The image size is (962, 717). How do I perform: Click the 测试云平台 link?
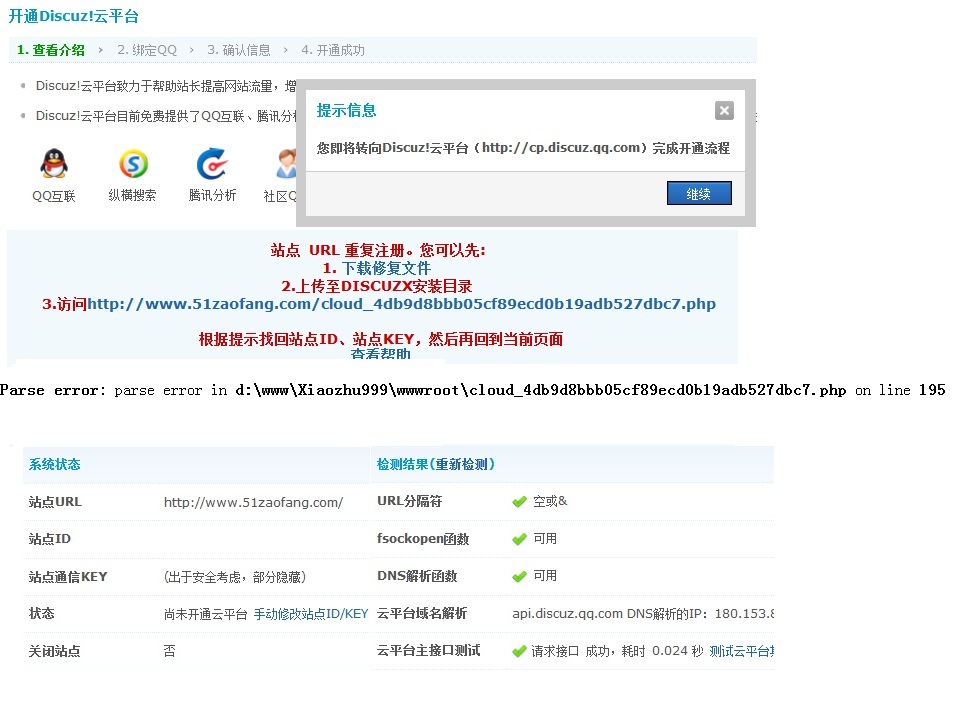[x=742, y=651]
